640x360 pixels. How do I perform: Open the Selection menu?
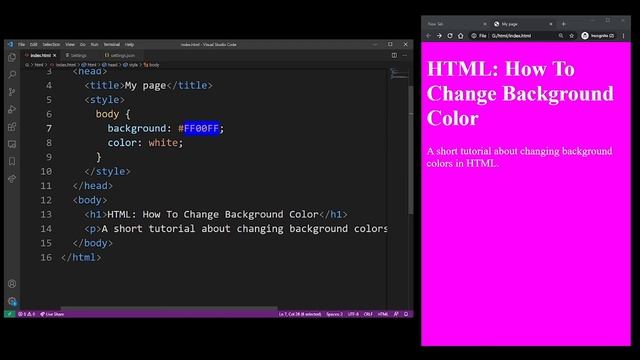point(51,44)
